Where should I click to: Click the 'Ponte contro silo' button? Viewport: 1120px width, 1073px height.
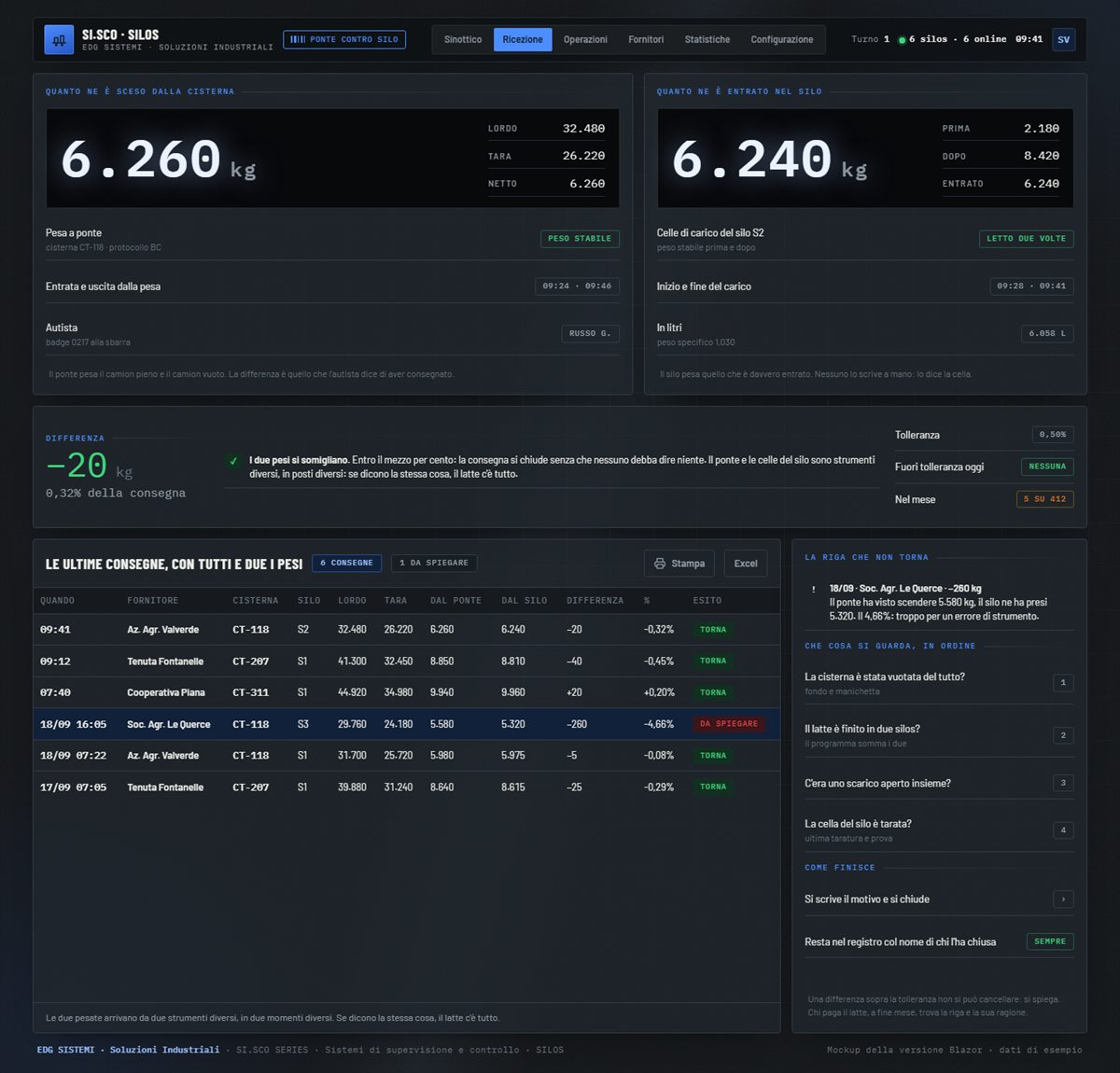coord(344,39)
